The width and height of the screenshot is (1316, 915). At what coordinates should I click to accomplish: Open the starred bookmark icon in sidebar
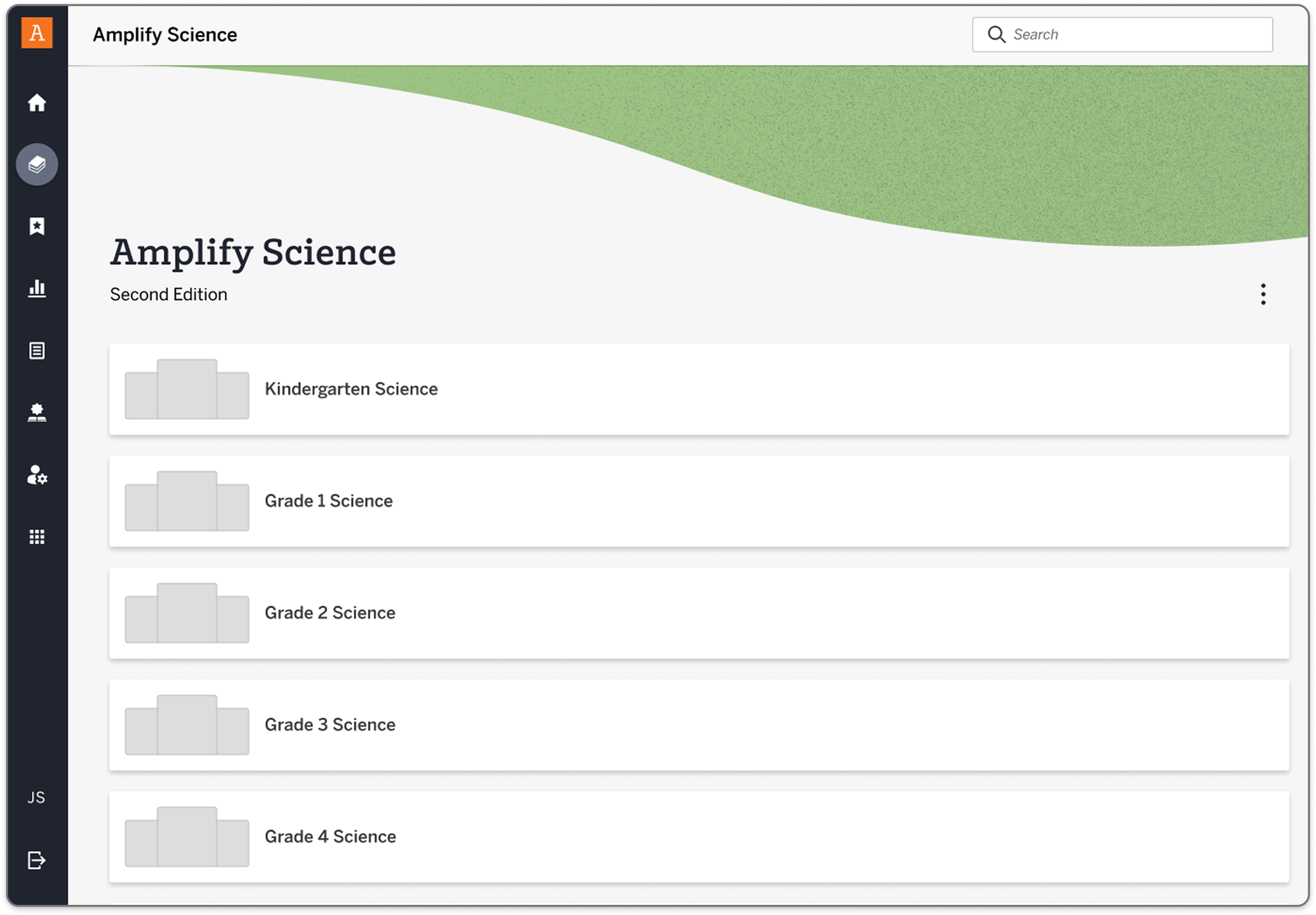point(37,226)
